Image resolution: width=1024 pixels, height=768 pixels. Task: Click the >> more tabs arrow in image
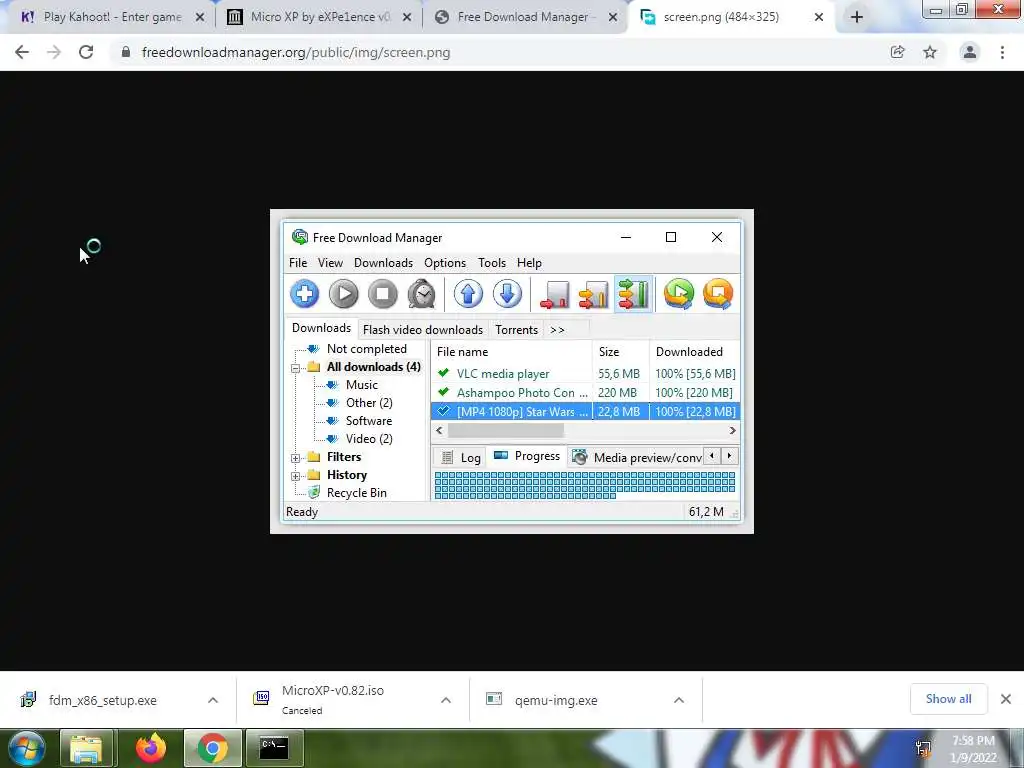557,330
